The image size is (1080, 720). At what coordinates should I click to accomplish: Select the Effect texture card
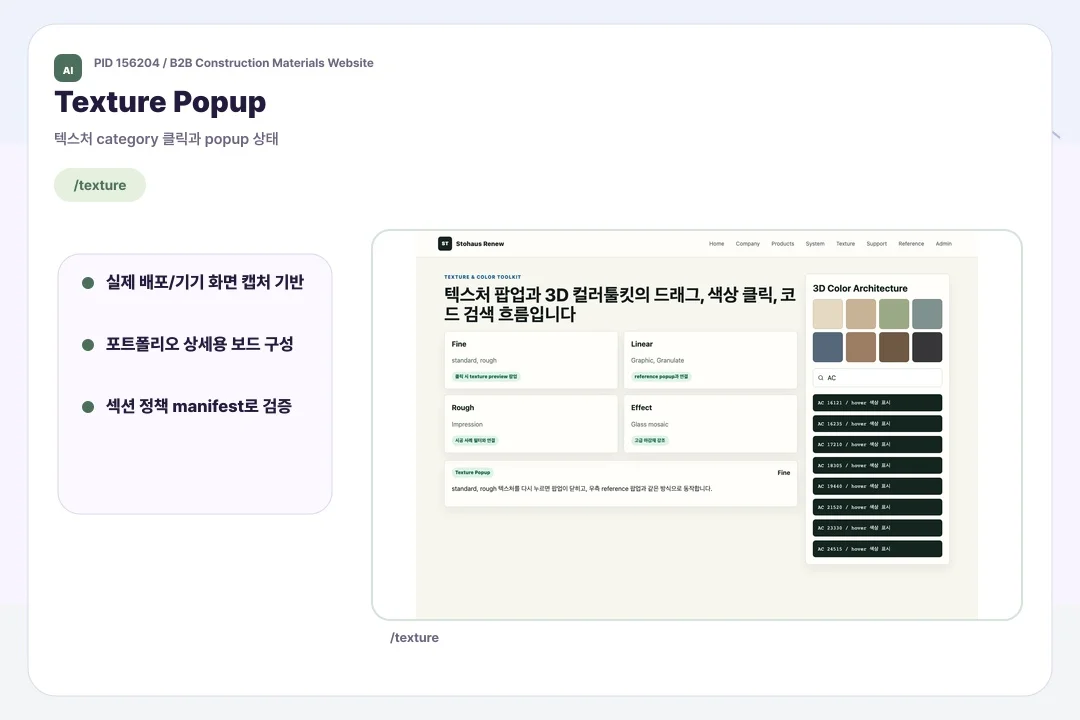pos(710,424)
